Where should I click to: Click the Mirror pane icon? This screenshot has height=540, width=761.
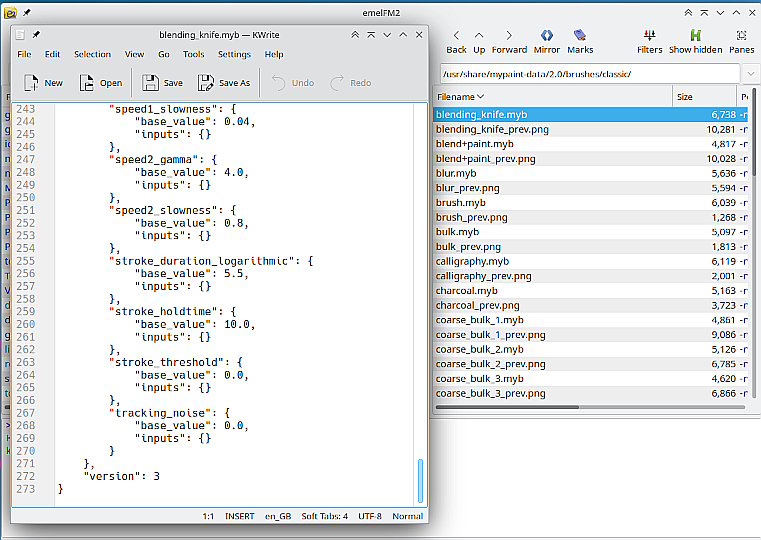coord(546,36)
